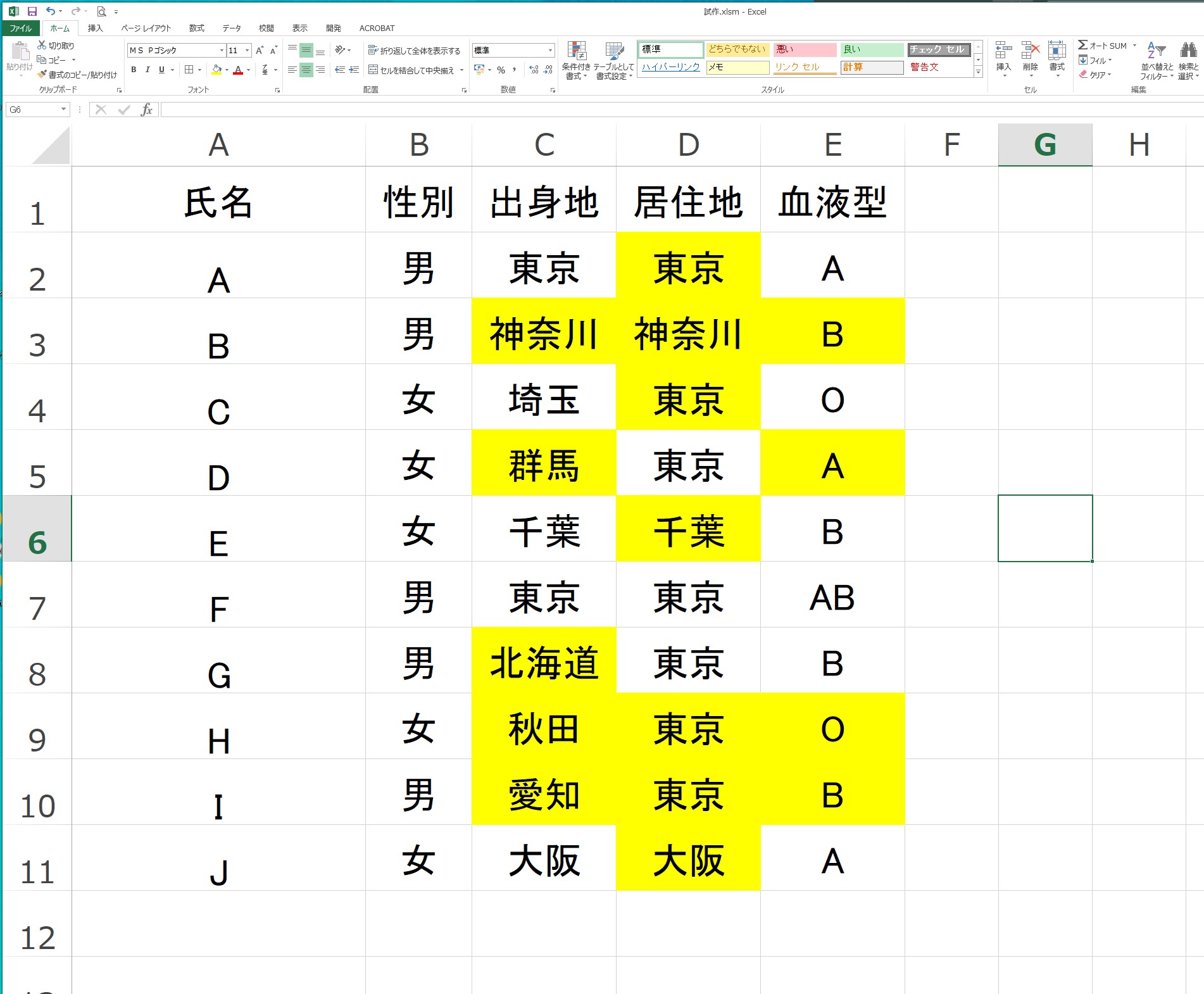
Task: Apply the ハイパーリンク cell style
Action: pos(670,67)
